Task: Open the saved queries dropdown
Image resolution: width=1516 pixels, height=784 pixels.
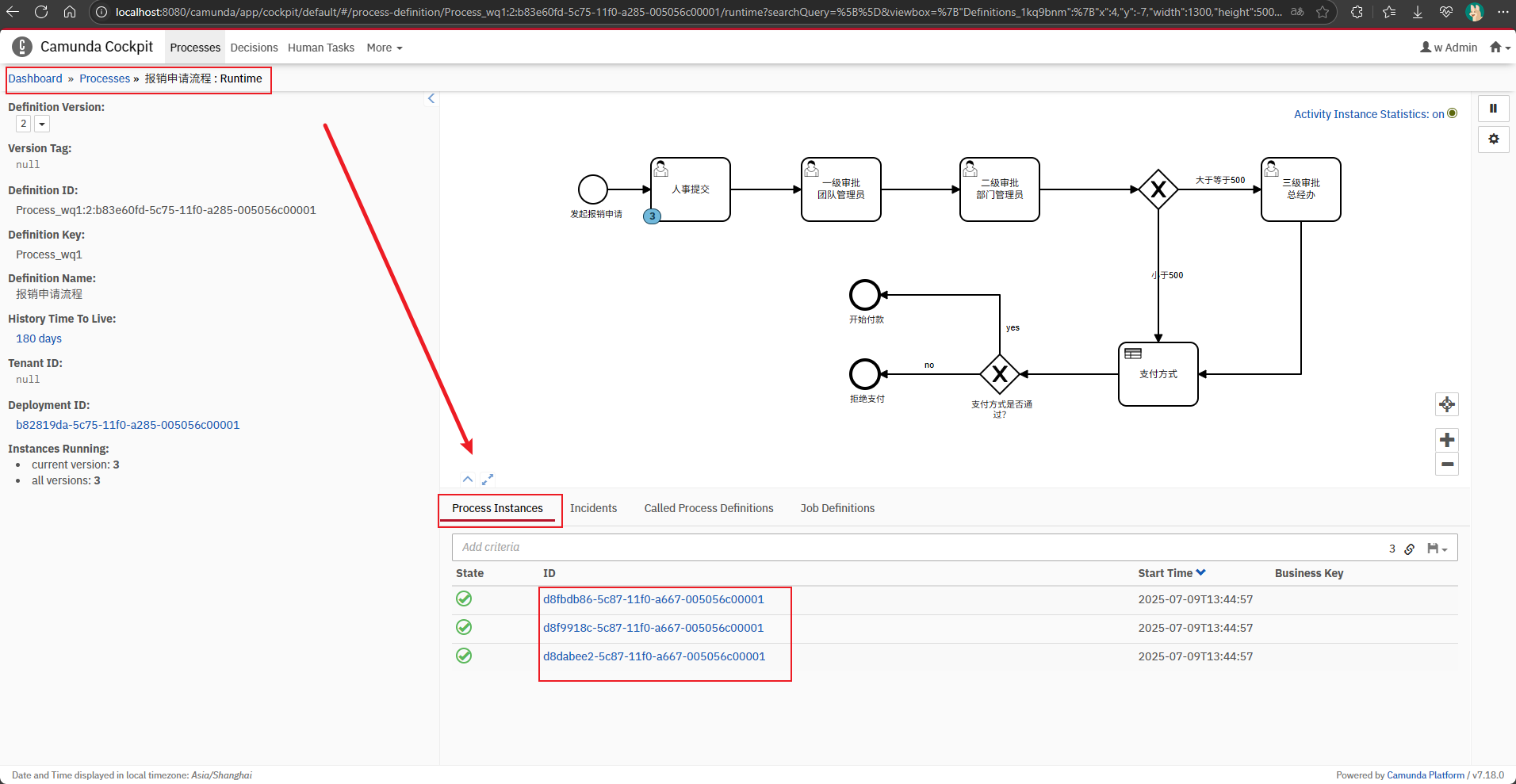Action: 1437,549
